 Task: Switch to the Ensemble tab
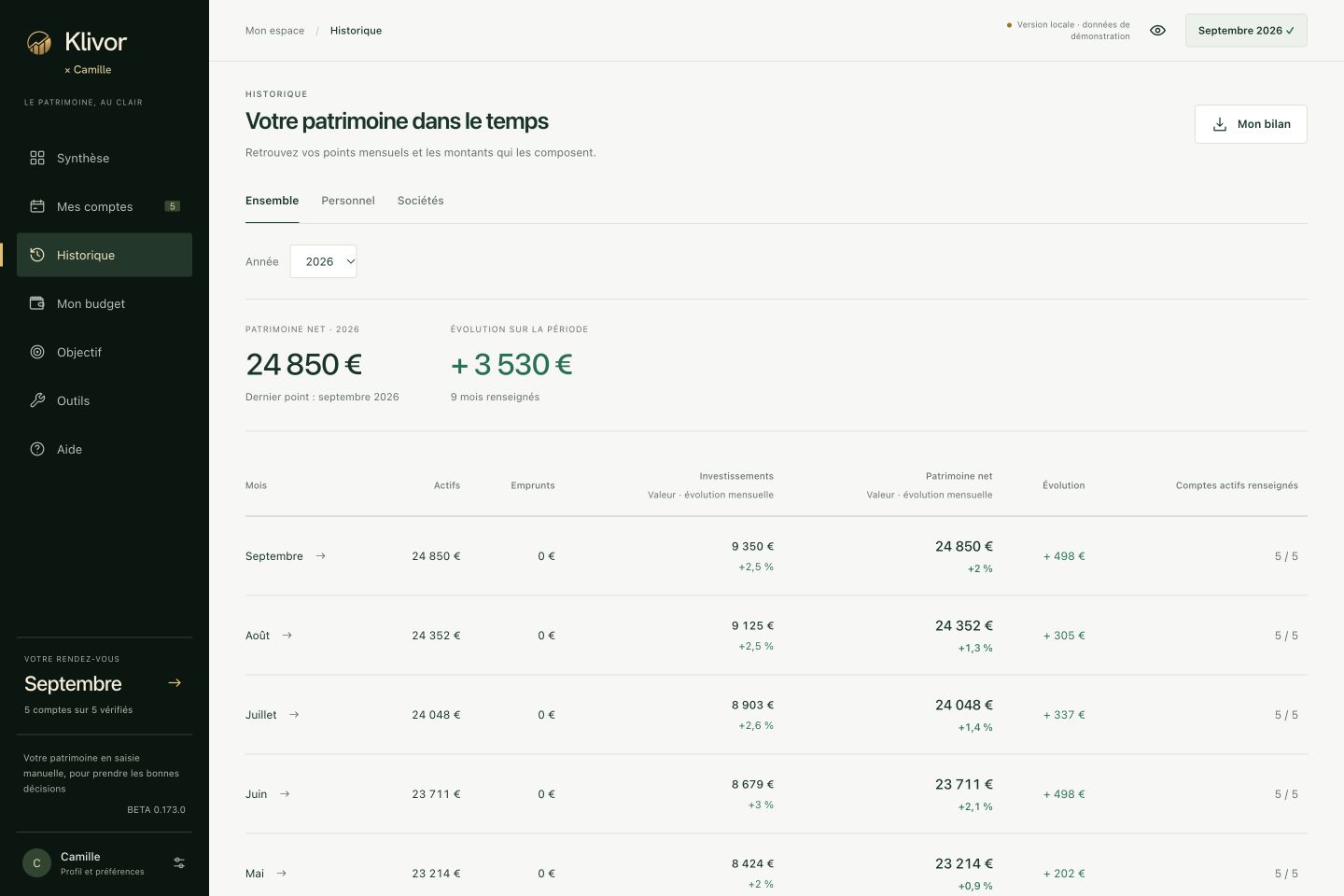tap(273, 201)
